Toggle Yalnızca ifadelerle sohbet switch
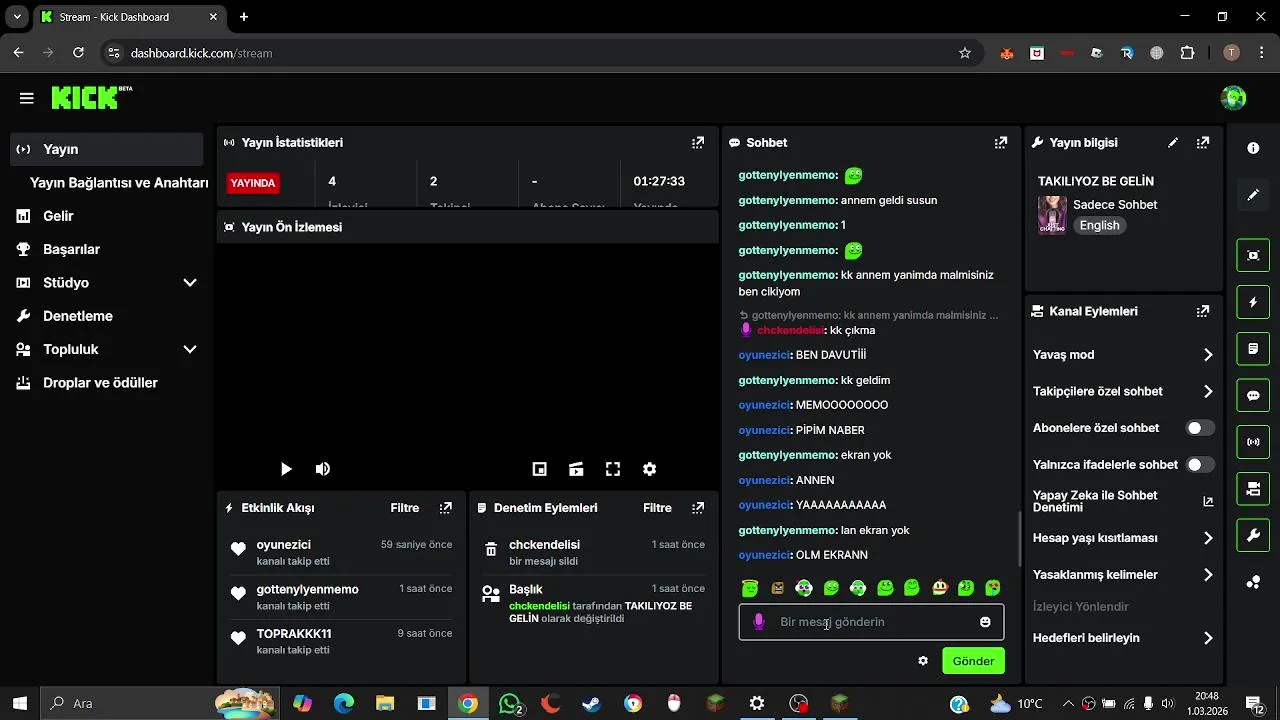The image size is (1280, 720). [x=1200, y=465]
